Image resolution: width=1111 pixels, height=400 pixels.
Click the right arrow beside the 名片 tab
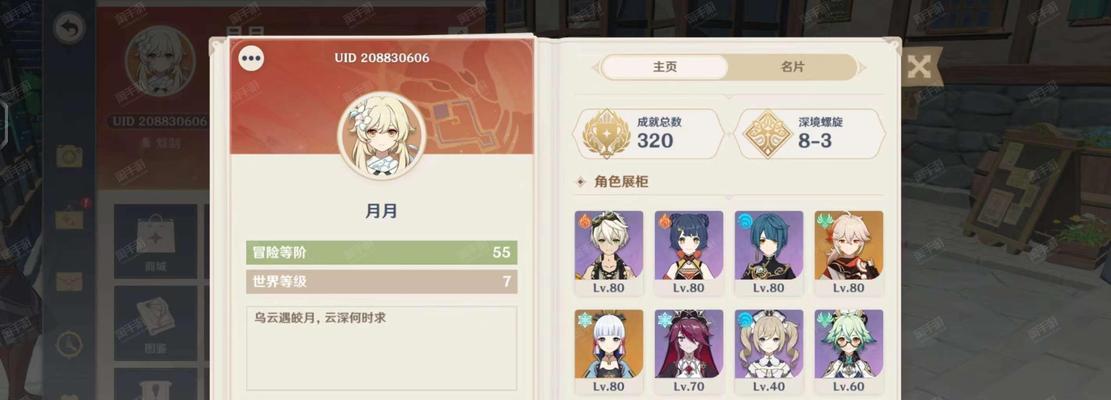click(863, 68)
